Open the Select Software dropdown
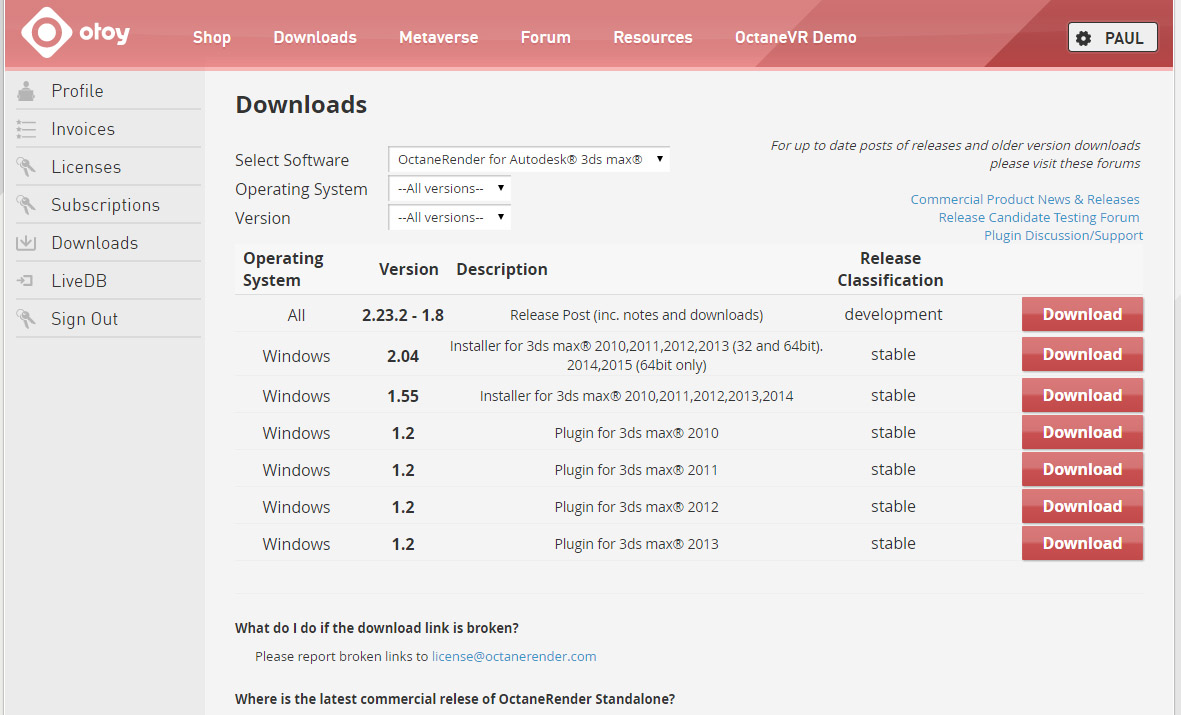 pos(529,160)
